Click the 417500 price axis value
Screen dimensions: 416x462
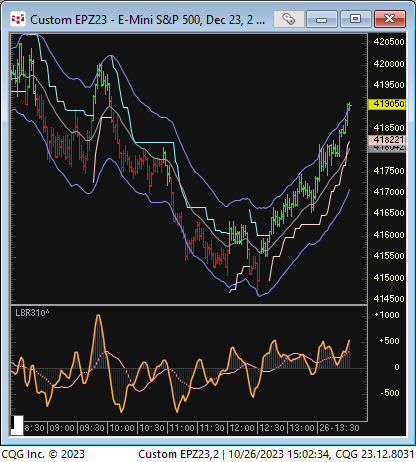pos(389,171)
